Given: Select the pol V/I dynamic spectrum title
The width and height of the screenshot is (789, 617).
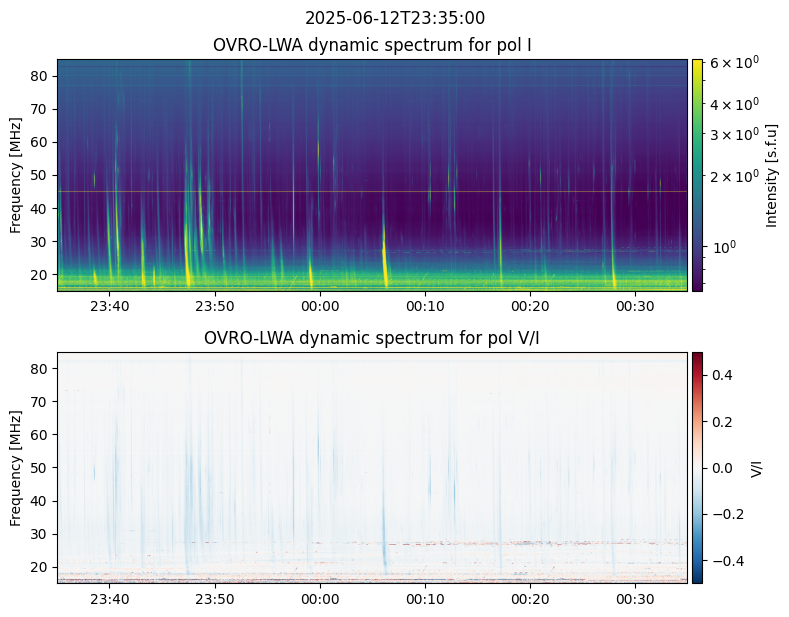Looking at the screenshot, I should coord(372,338).
